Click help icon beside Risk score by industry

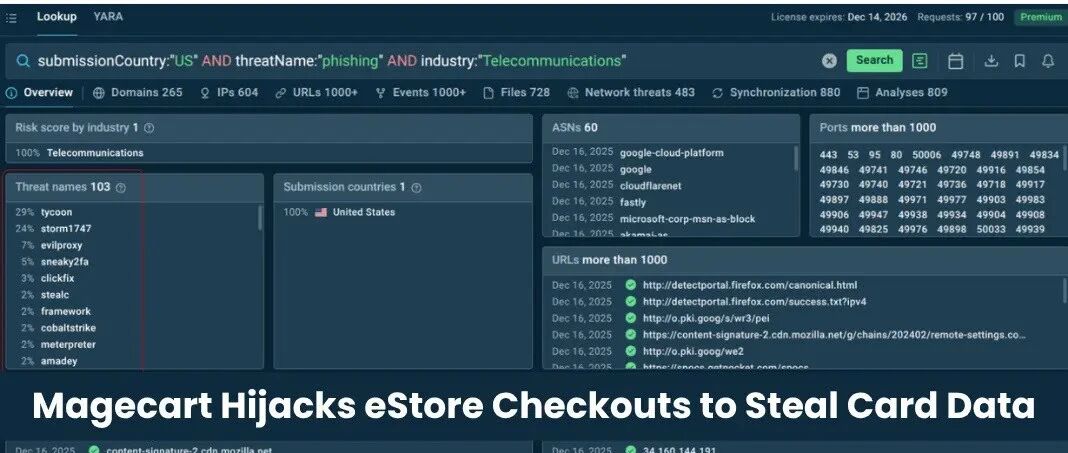tap(149, 128)
